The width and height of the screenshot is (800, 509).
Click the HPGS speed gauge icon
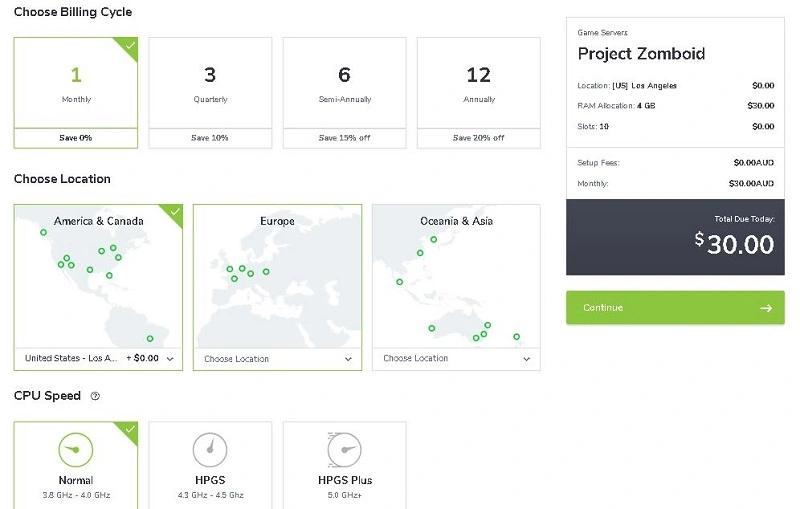click(x=210, y=450)
